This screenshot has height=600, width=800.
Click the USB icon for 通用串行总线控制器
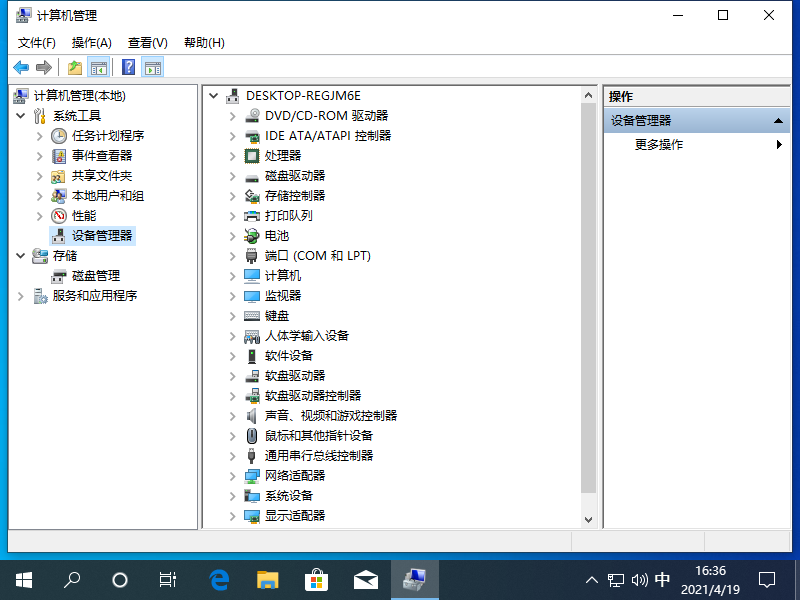[x=252, y=456]
